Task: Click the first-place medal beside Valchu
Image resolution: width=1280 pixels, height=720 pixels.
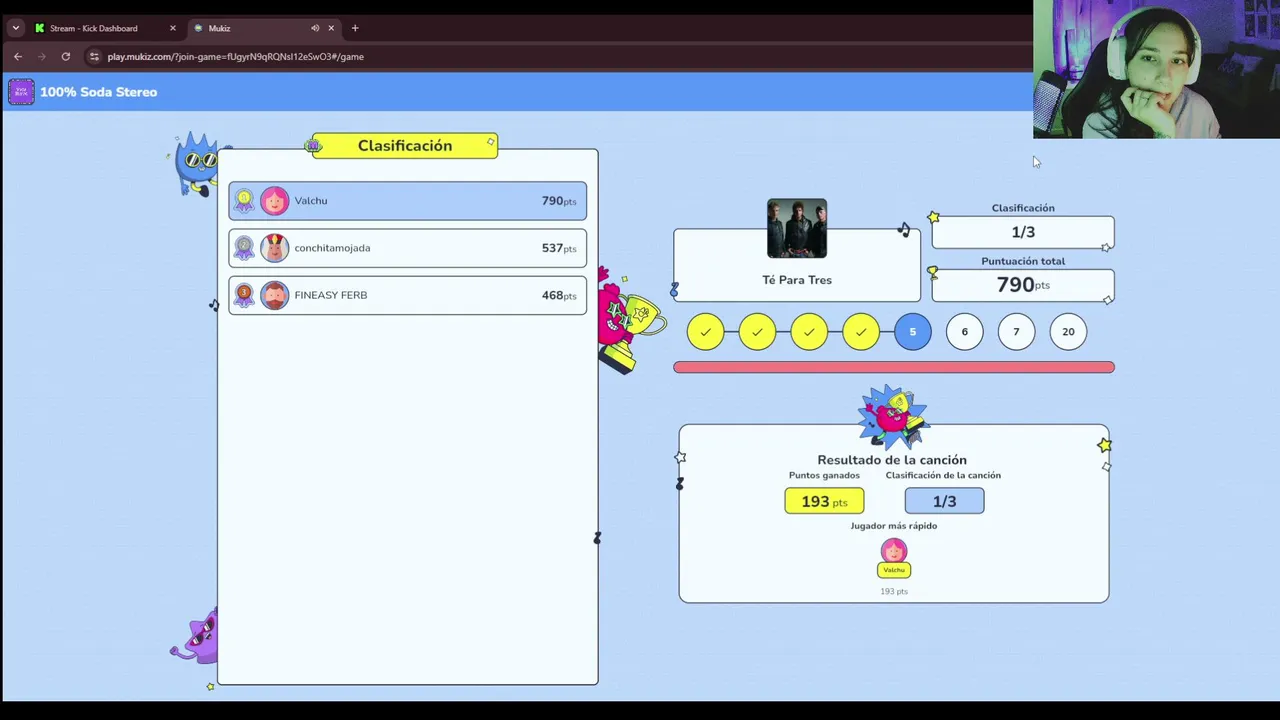Action: click(x=244, y=201)
